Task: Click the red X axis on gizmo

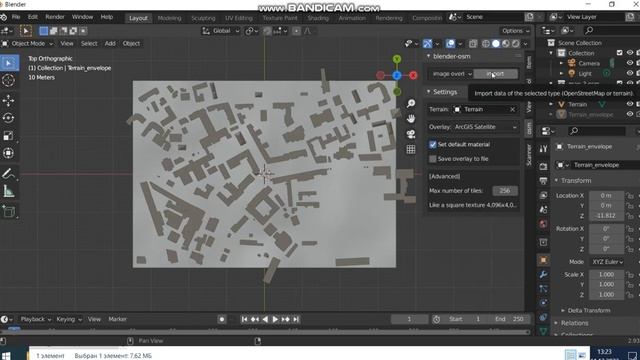Action: (x=413, y=76)
